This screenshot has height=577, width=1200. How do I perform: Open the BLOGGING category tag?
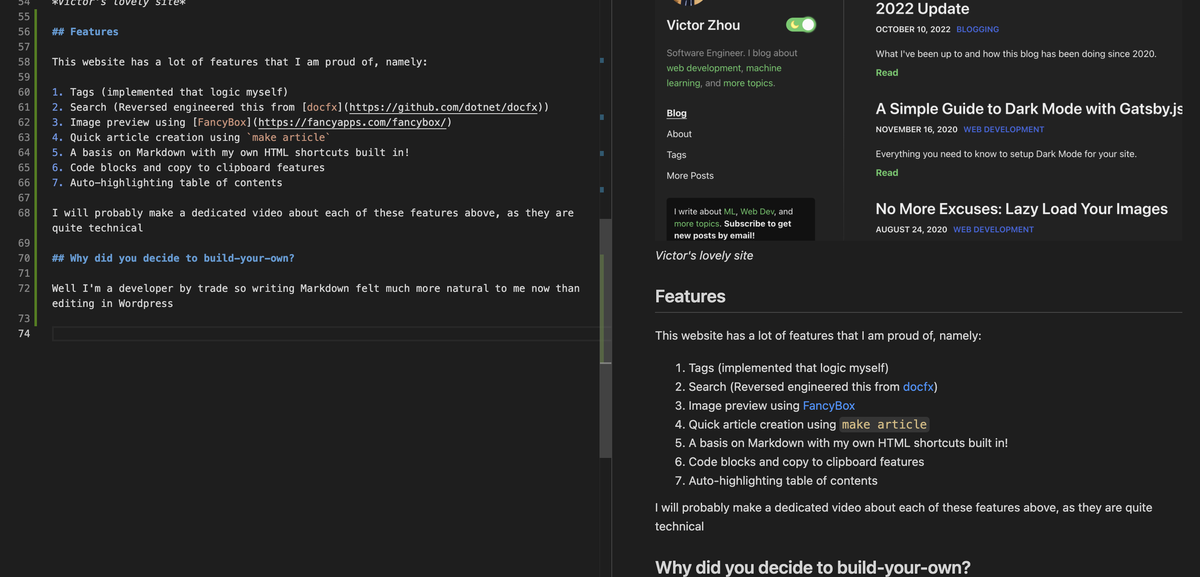coord(977,30)
